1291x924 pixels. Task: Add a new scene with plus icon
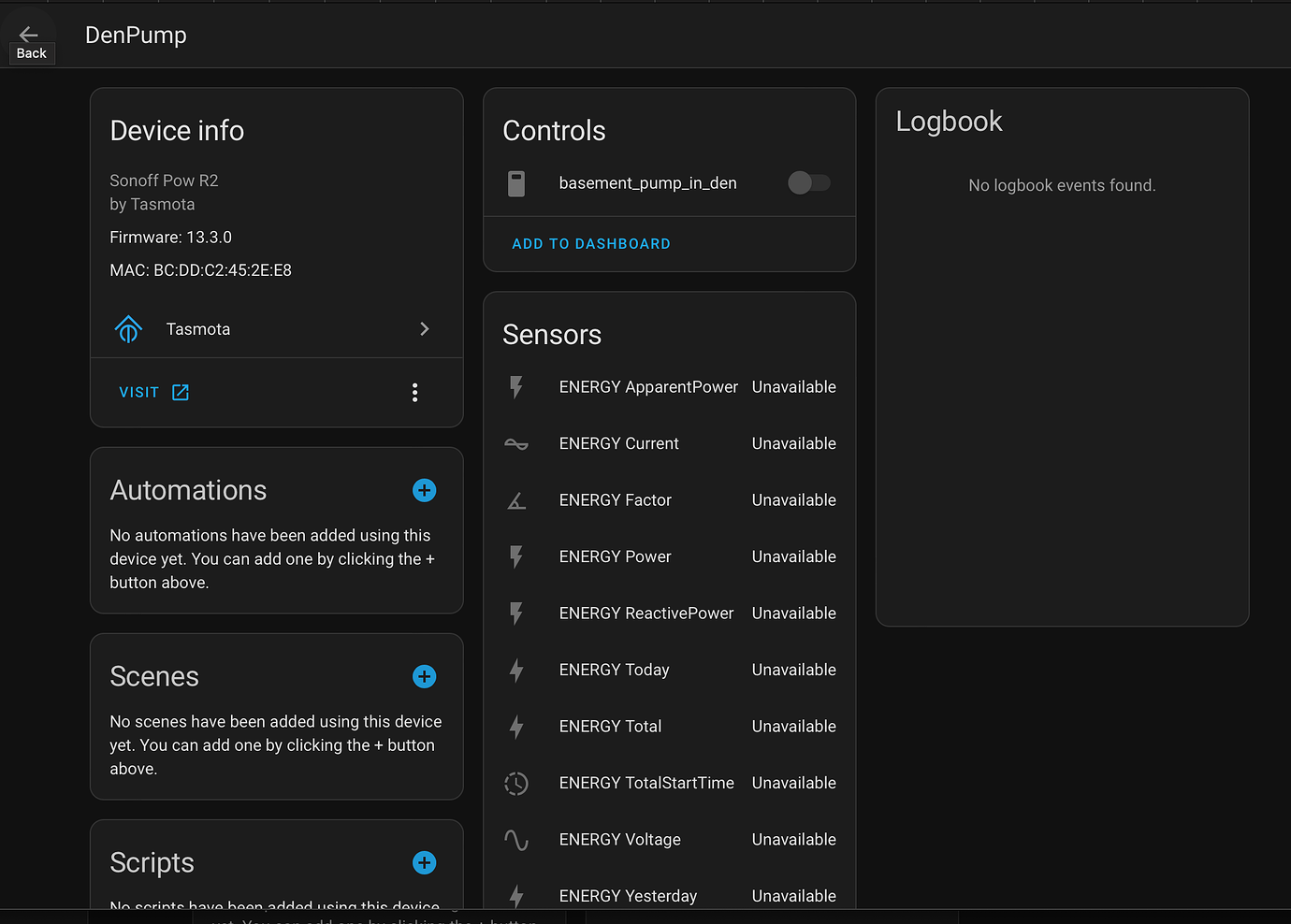425,676
